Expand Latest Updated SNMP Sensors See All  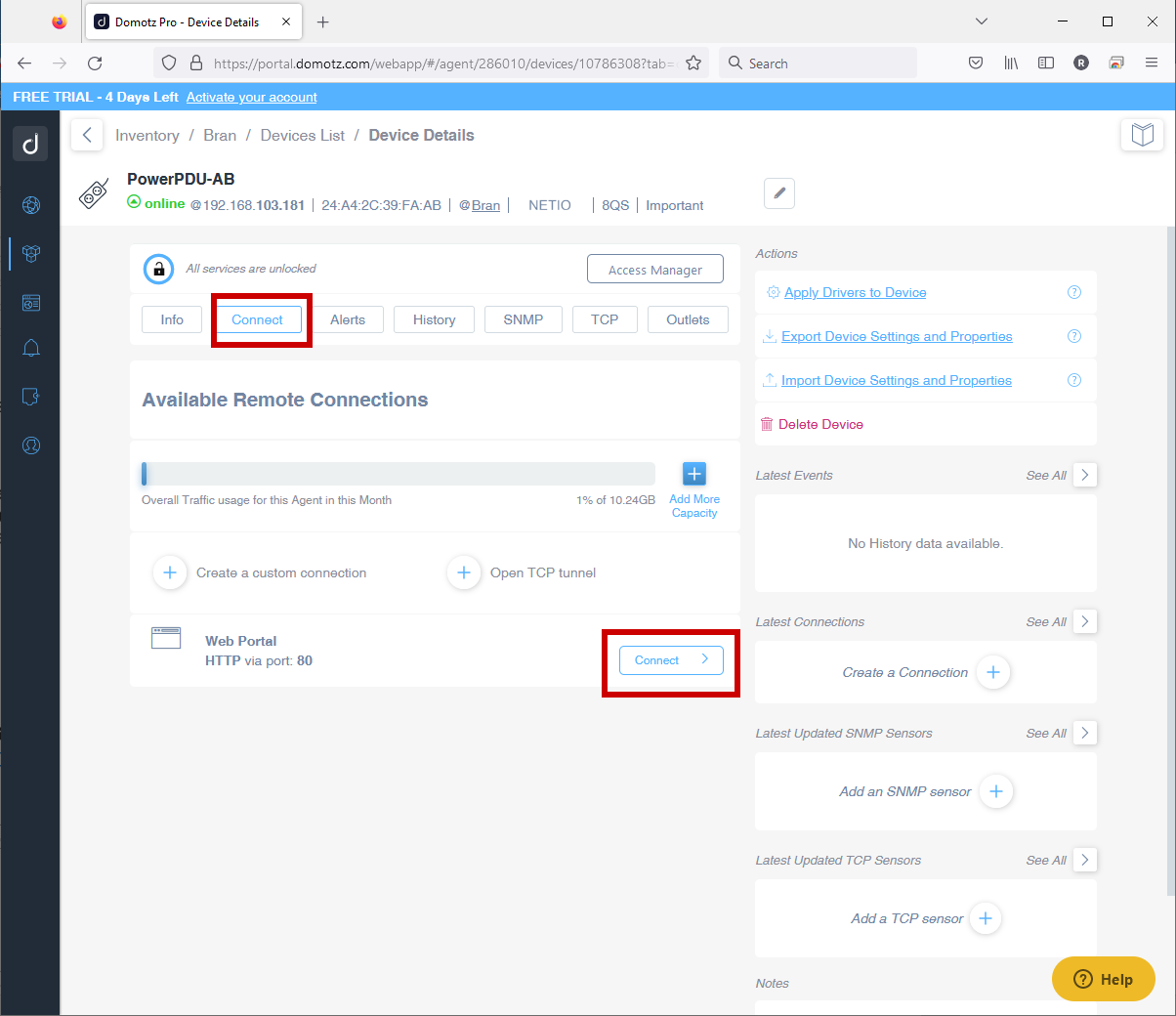[x=1085, y=733]
